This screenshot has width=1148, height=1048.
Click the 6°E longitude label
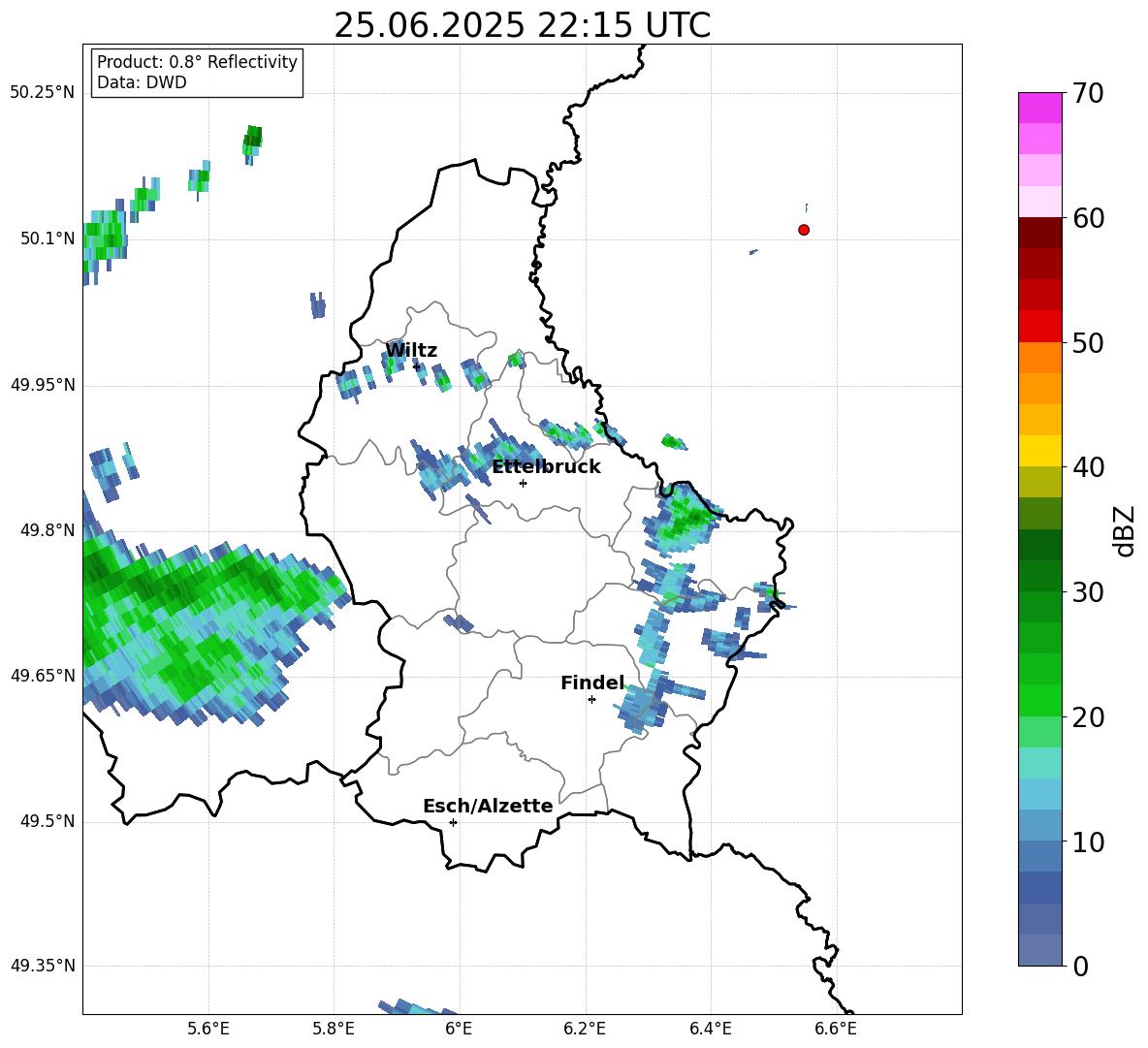point(459,1029)
